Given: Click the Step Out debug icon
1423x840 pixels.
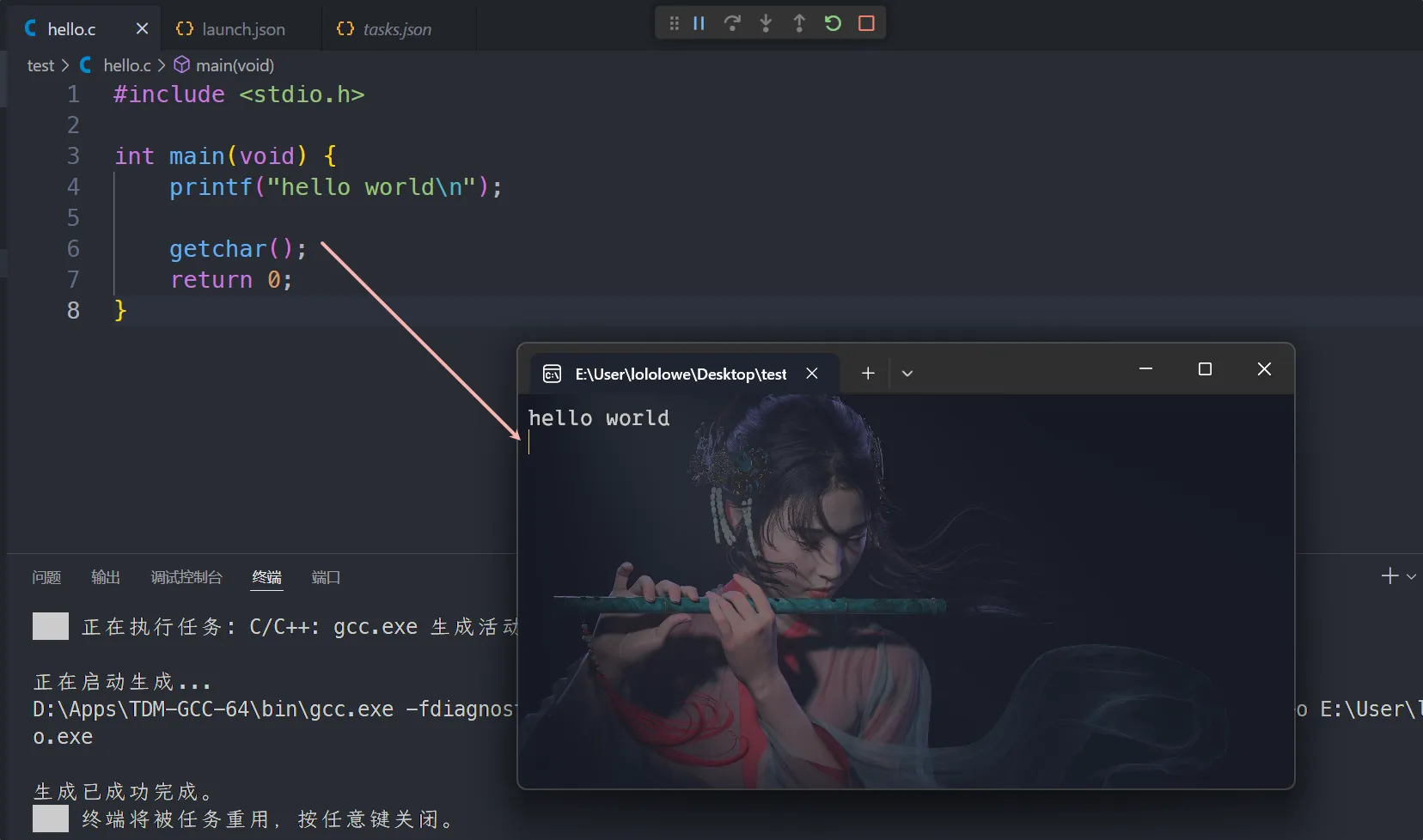Looking at the screenshot, I should (799, 23).
